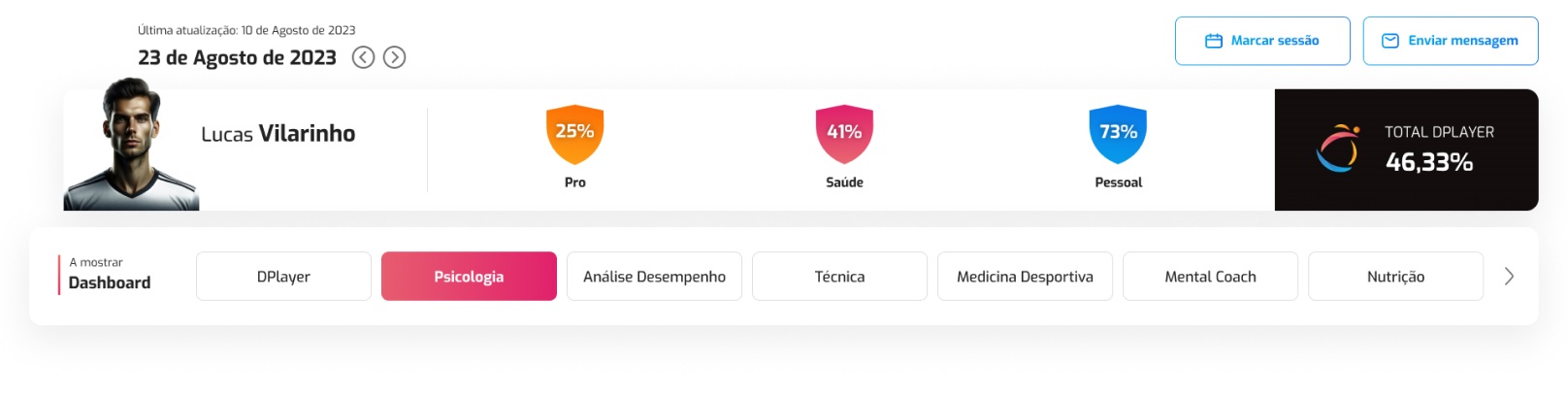The image size is (1568, 398).
Task: Click the orange Pro 25% shield badge
Action: pyautogui.click(x=574, y=133)
